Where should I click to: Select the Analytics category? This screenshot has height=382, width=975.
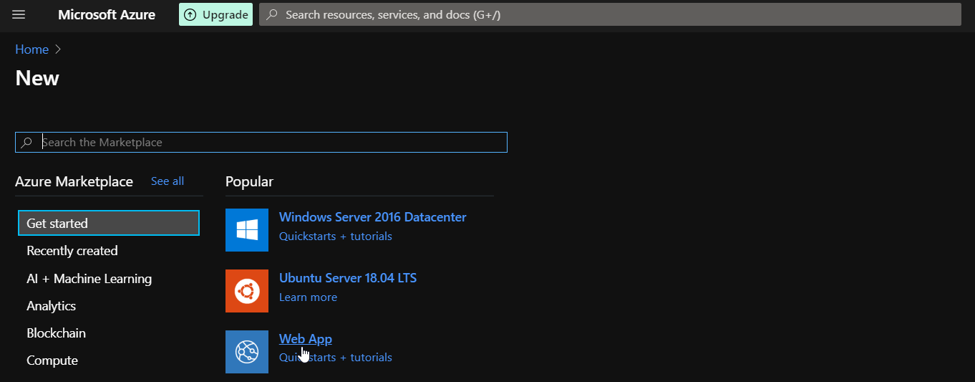pos(51,306)
